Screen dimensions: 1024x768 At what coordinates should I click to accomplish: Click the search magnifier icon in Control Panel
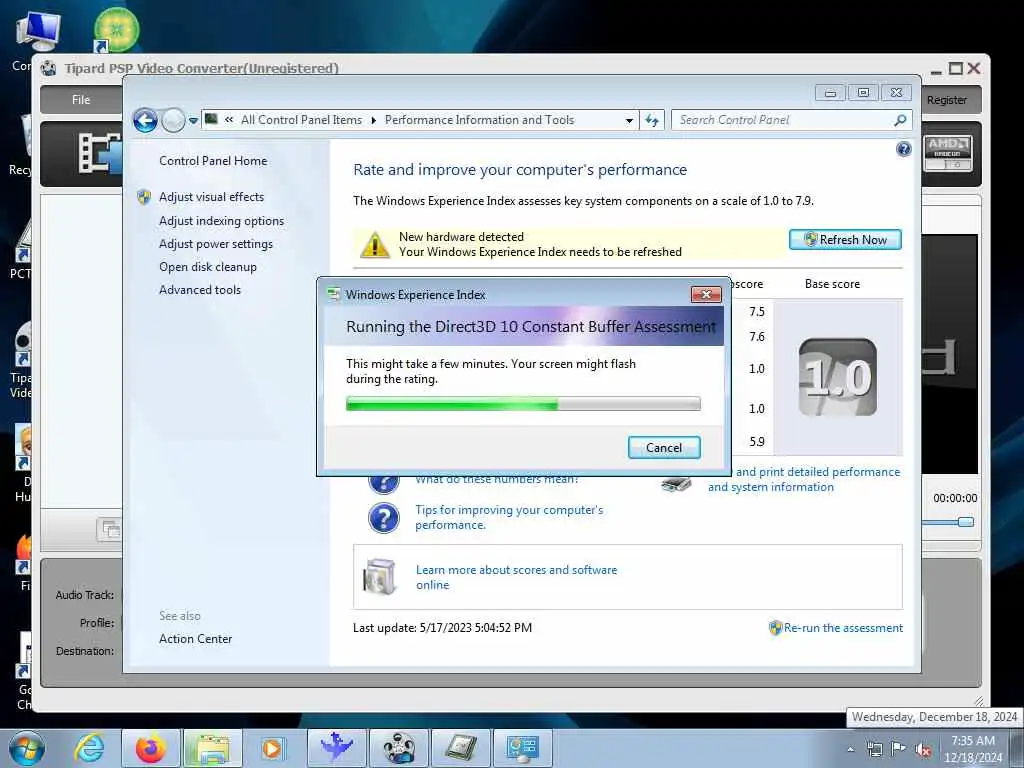pyautogui.click(x=900, y=120)
